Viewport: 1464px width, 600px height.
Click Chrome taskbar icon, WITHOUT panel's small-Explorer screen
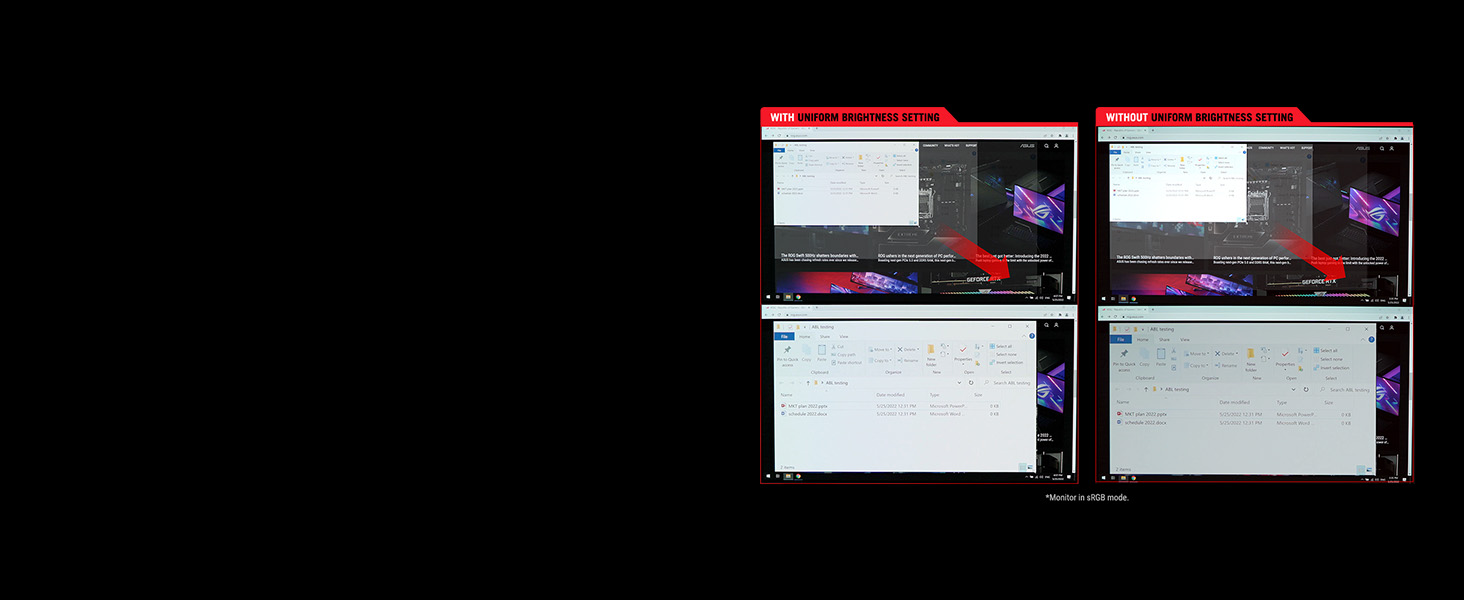1133,298
